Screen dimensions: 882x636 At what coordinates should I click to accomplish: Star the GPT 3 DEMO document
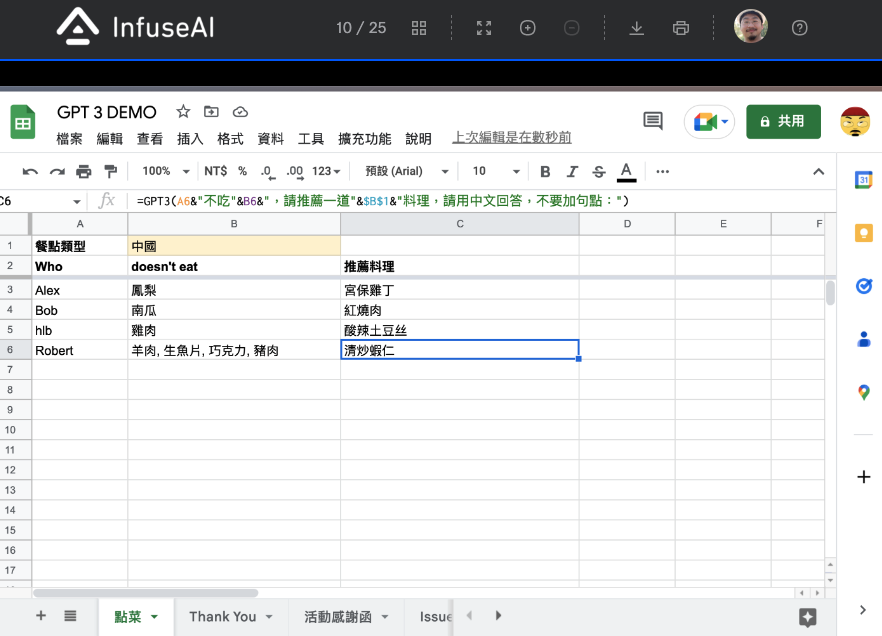pos(183,112)
